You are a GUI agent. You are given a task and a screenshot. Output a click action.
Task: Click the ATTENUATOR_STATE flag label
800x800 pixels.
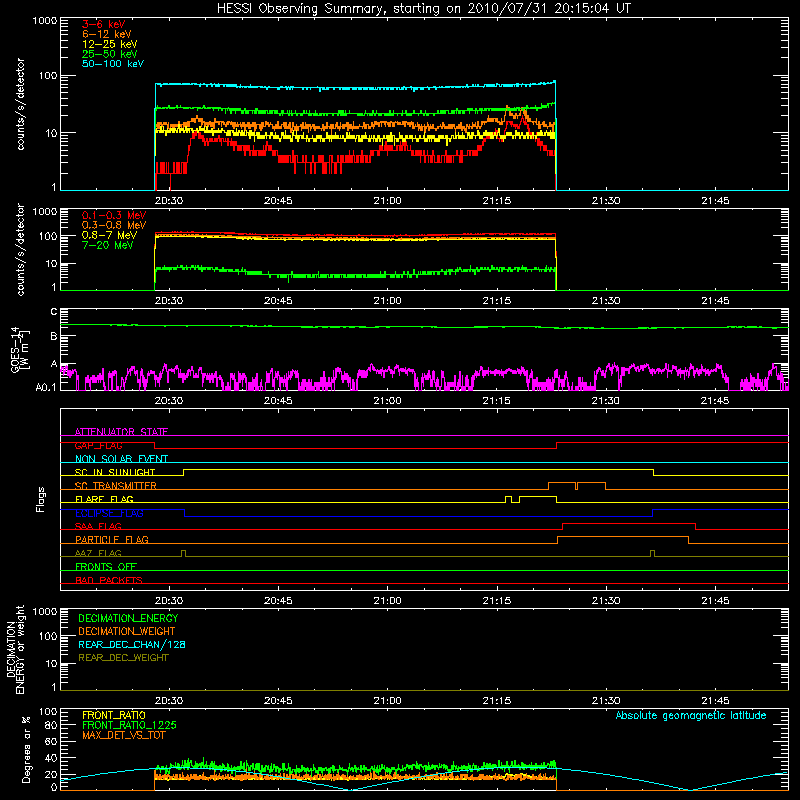121,432
